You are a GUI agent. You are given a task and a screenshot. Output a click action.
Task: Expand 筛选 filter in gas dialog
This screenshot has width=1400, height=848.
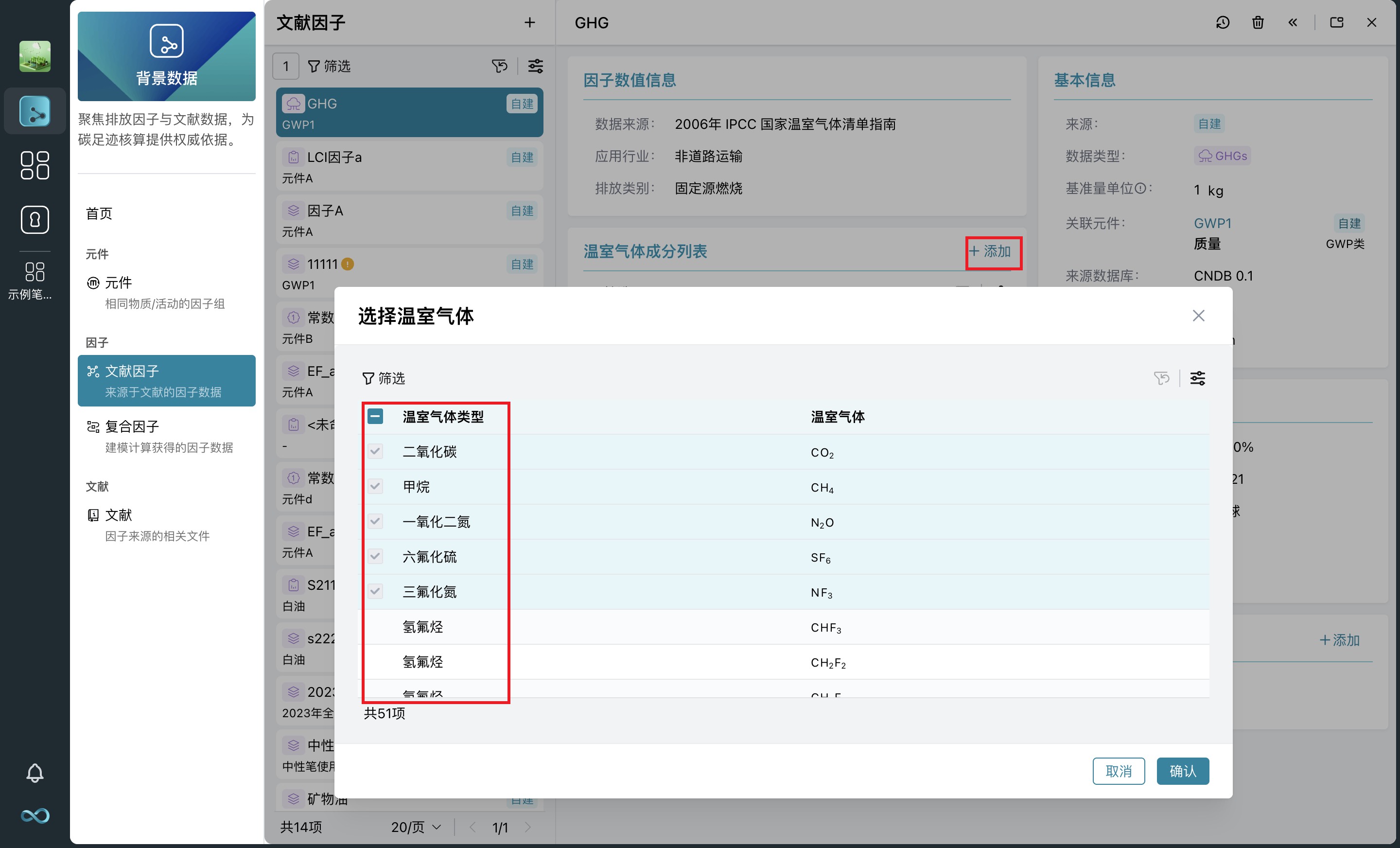pos(384,378)
